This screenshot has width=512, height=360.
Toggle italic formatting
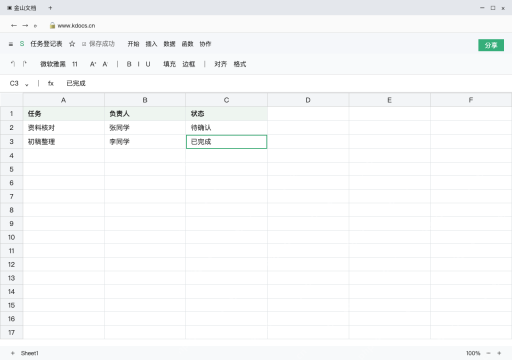(x=138, y=64)
